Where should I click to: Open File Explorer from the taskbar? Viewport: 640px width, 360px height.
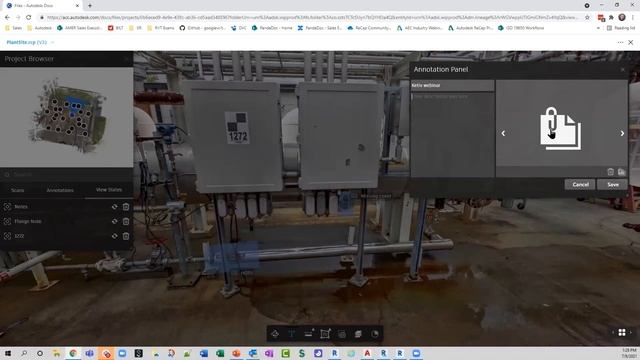pyautogui.click(x=56, y=353)
